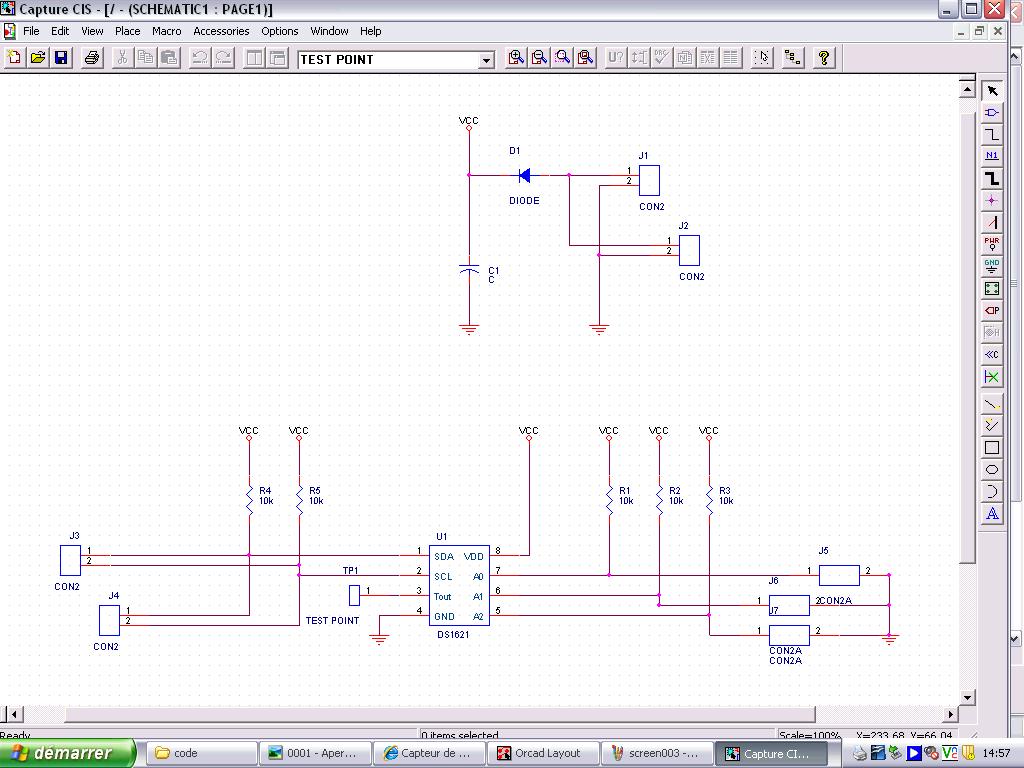1024x768 pixels.
Task: Switch to code folder taskbar window
Action: click(200, 753)
